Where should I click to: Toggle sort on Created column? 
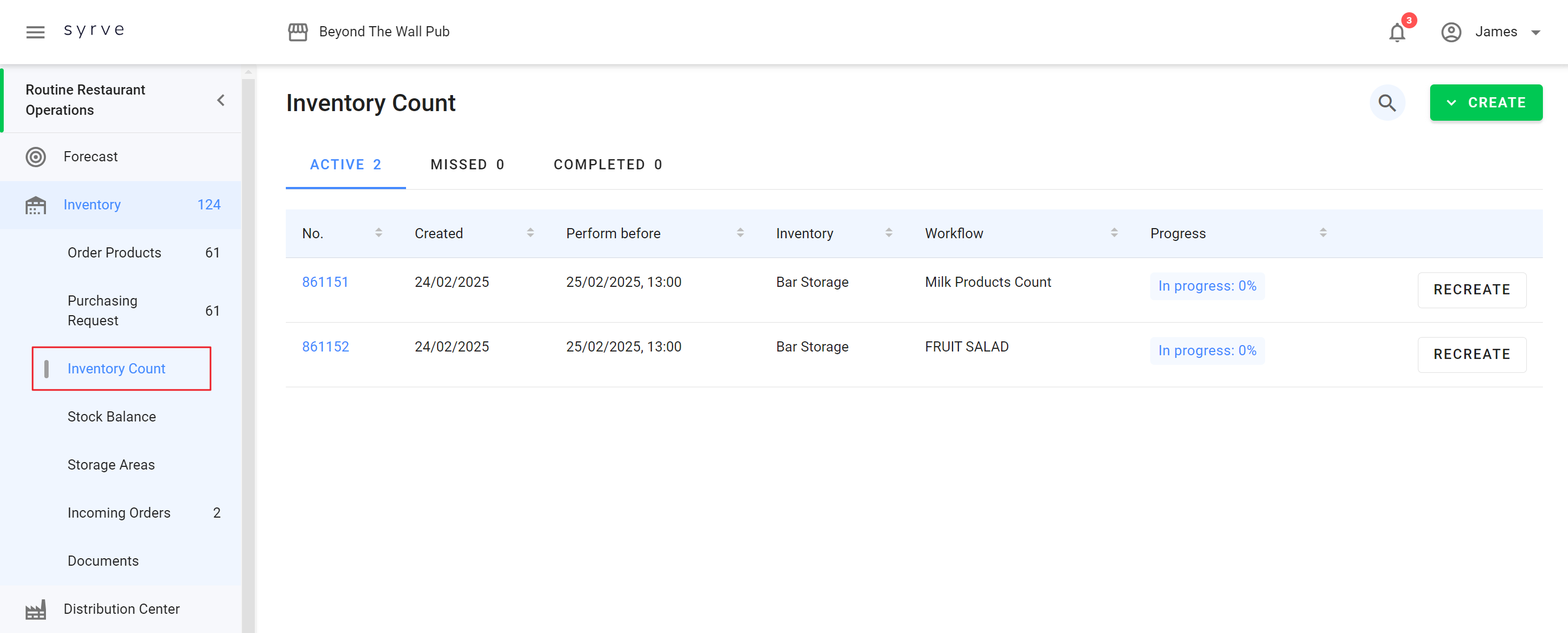[530, 233]
